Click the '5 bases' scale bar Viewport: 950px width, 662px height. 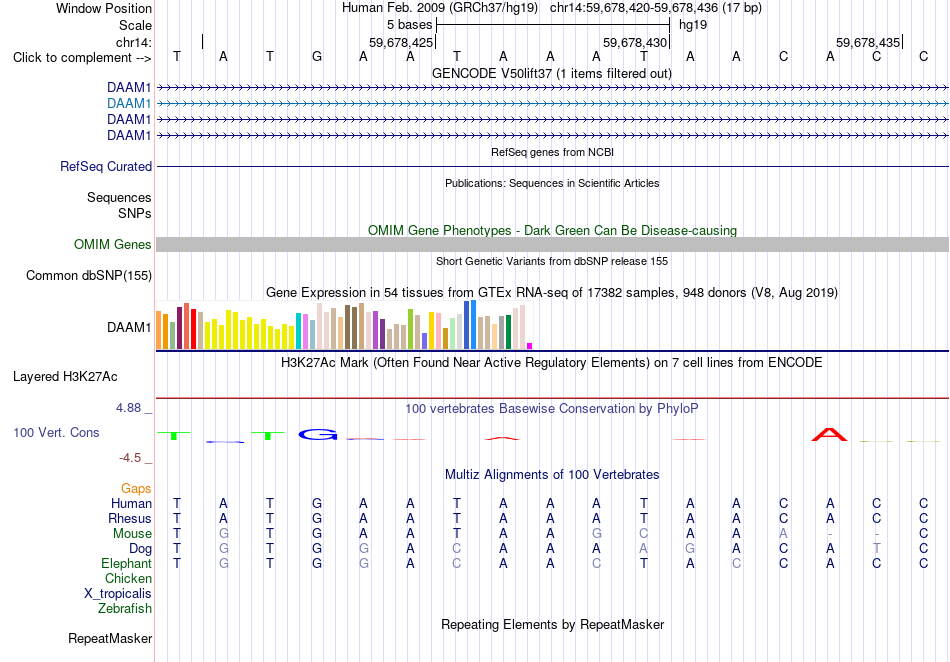click(553, 25)
